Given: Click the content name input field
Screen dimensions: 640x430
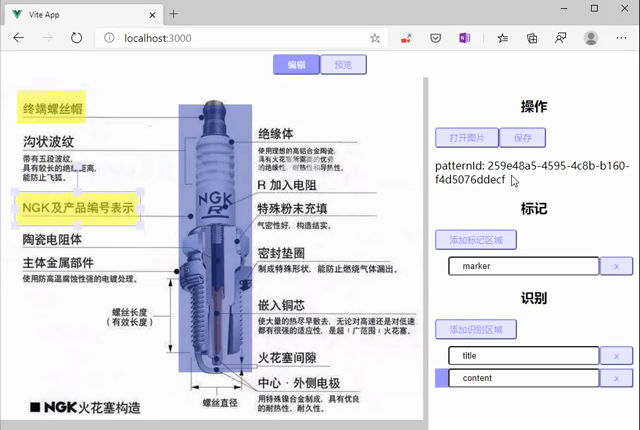Looking at the screenshot, I should click(x=524, y=378).
